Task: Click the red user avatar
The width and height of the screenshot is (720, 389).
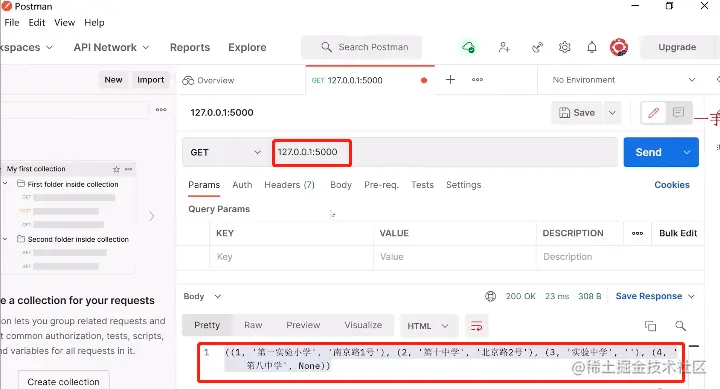Action: tap(619, 47)
